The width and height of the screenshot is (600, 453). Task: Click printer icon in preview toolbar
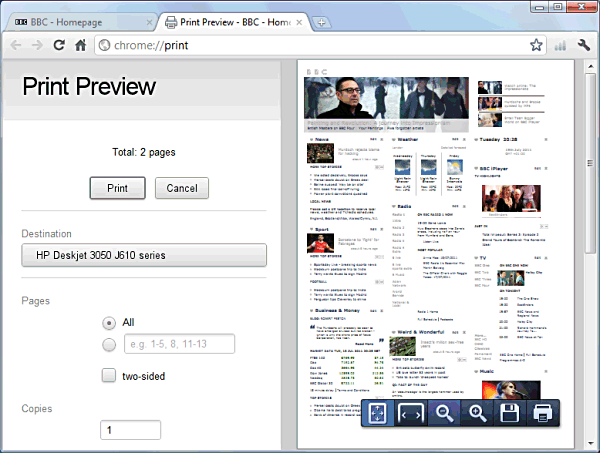[x=543, y=413]
